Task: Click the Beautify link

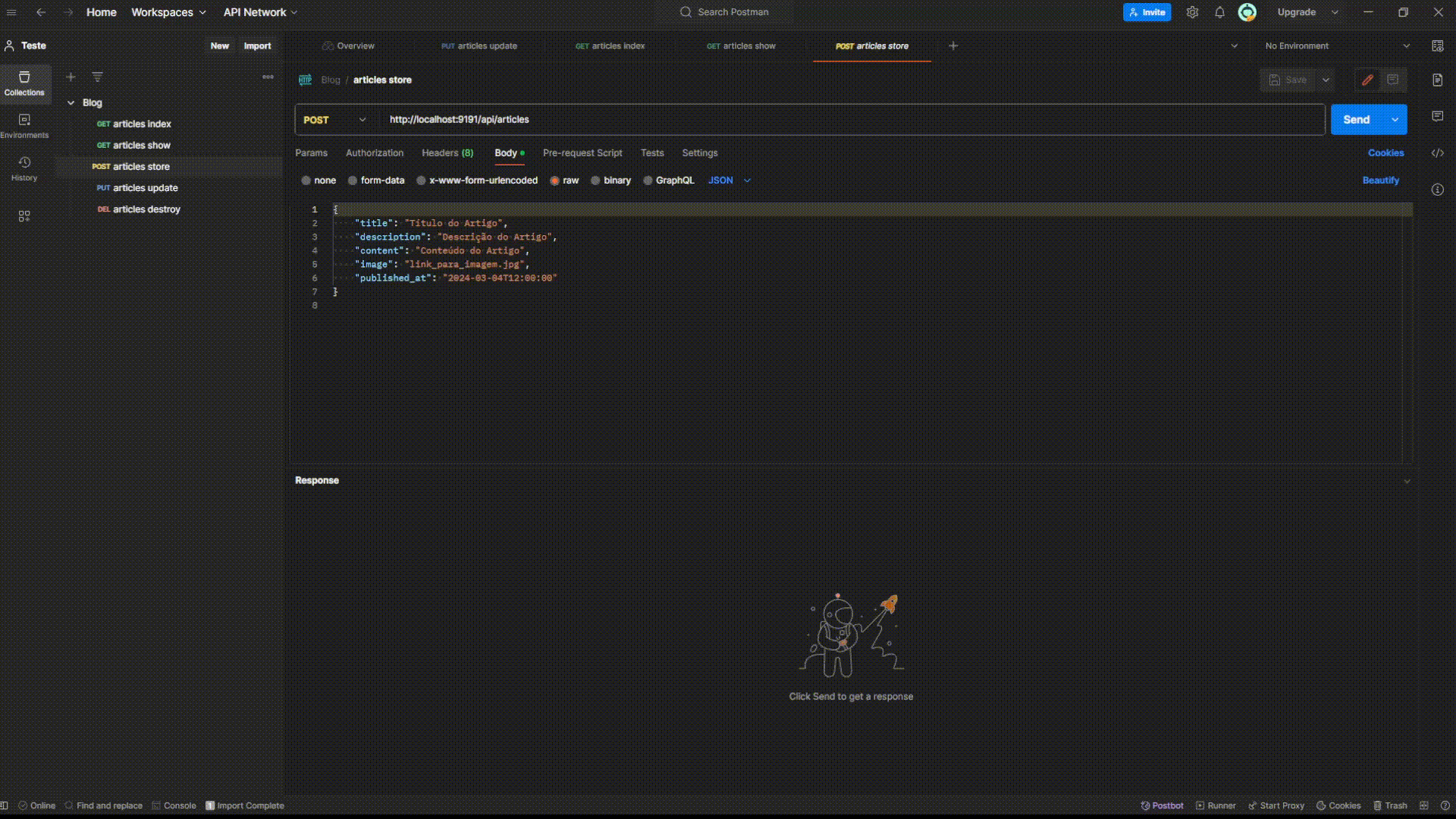Action: point(1380,180)
